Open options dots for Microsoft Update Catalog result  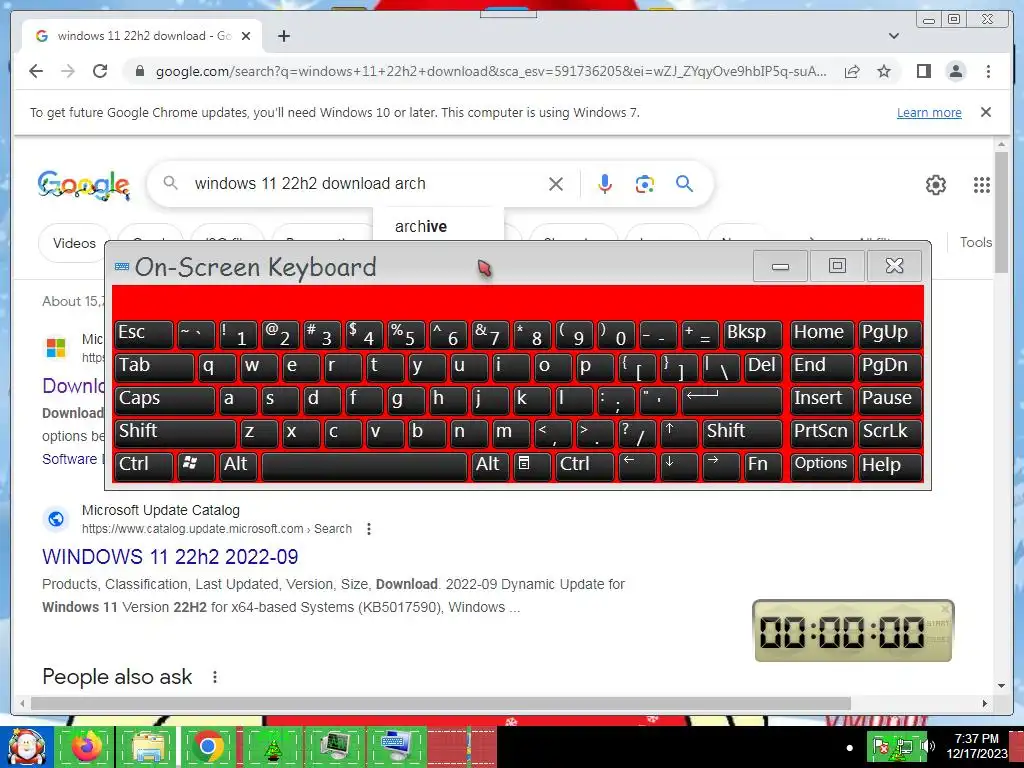click(369, 529)
